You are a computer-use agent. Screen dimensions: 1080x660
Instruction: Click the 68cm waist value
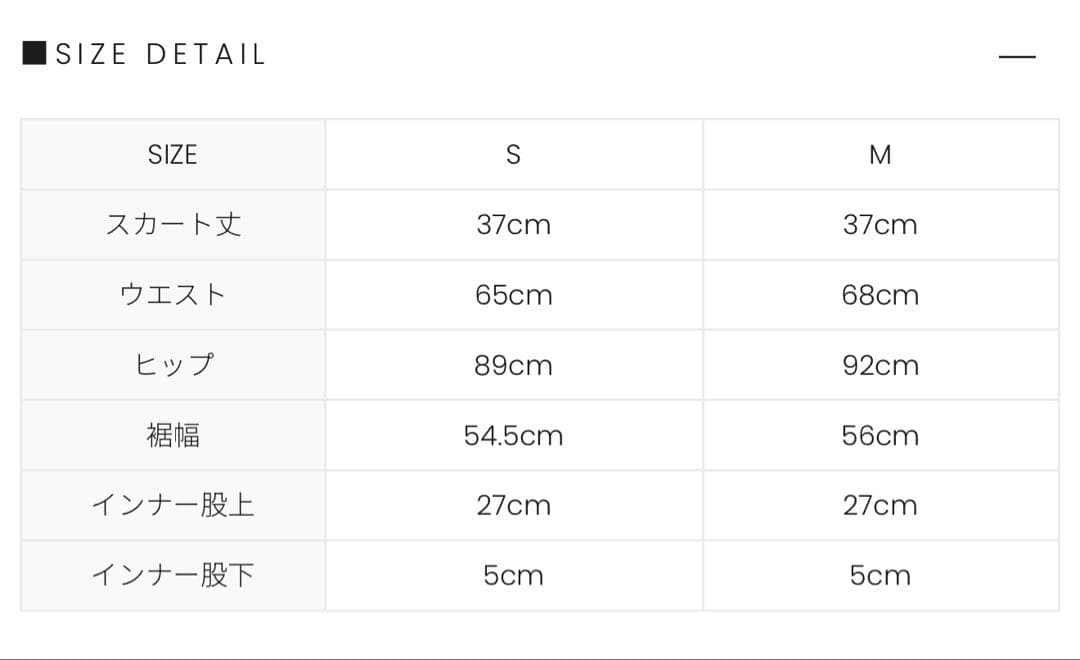[880, 295]
